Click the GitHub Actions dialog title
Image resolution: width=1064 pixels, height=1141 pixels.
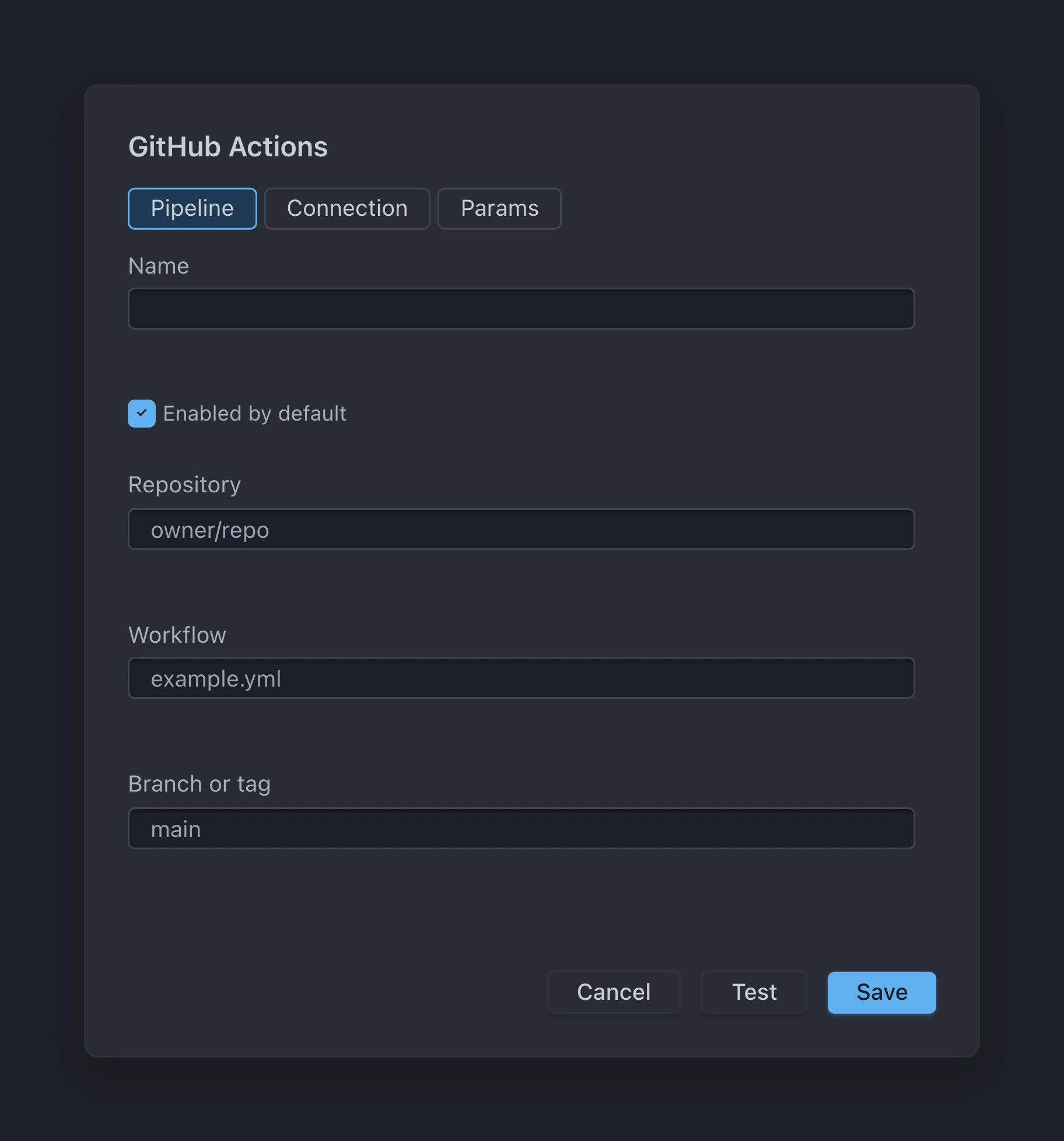click(x=228, y=146)
